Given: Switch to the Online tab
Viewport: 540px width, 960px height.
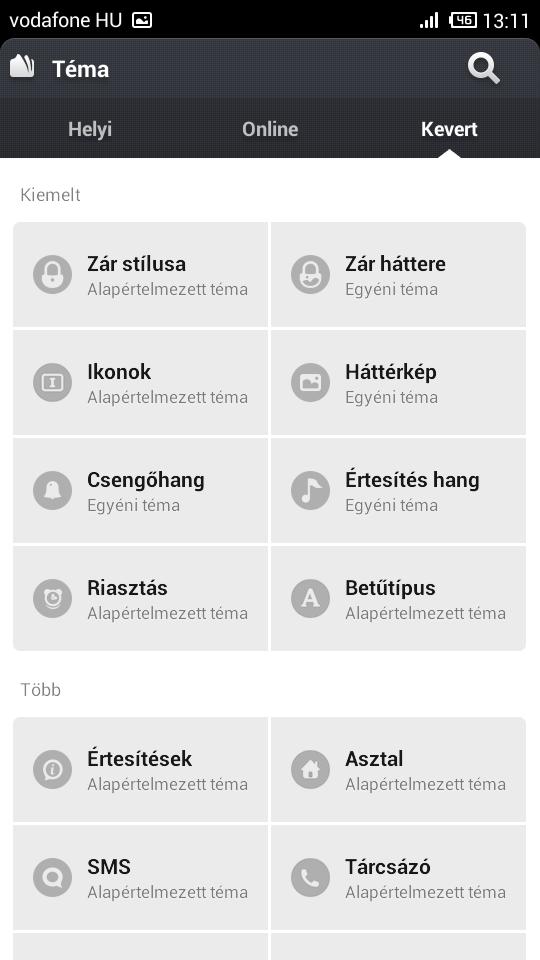Looking at the screenshot, I should tap(270, 129).
